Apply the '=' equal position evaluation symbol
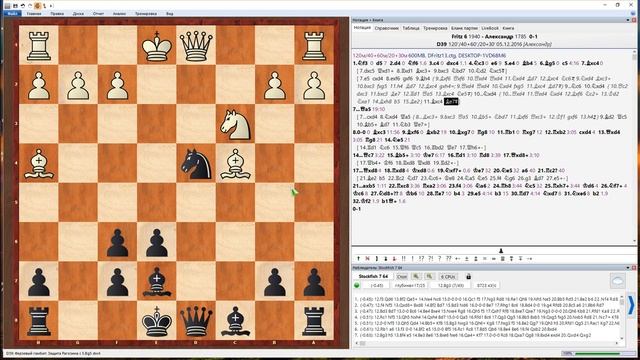 click(x=484, y=258)
